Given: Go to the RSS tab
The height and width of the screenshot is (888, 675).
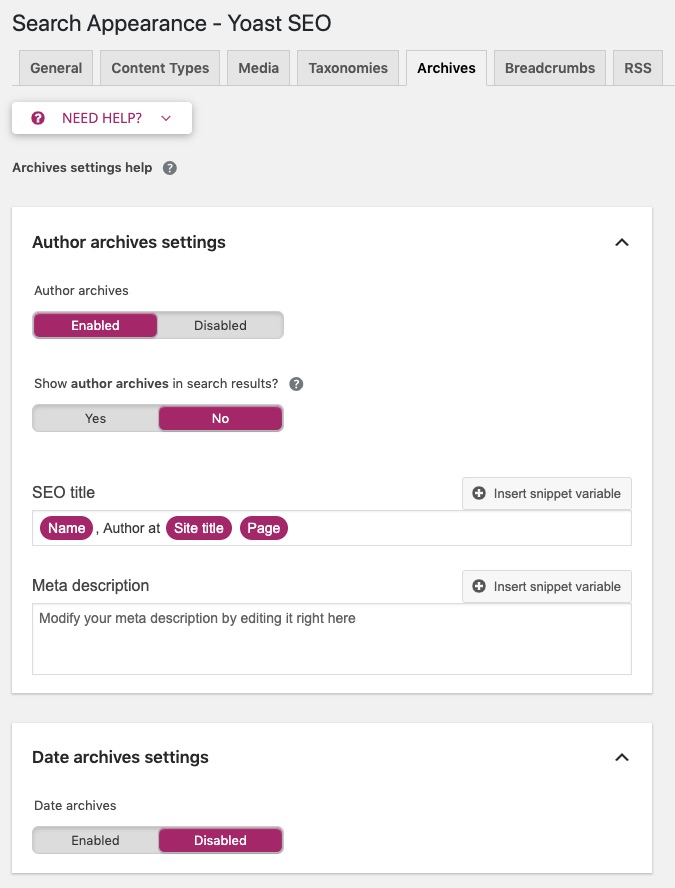Looking at the screenshot, I should pos(638,68).
